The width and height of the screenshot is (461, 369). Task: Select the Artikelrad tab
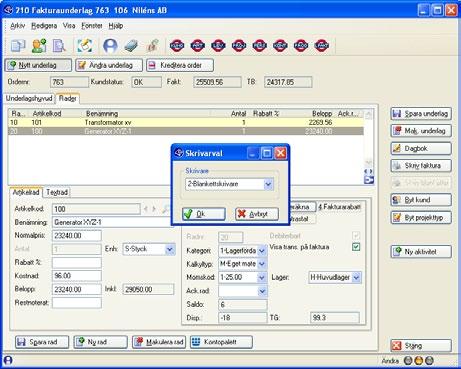[x=26, y=192]
